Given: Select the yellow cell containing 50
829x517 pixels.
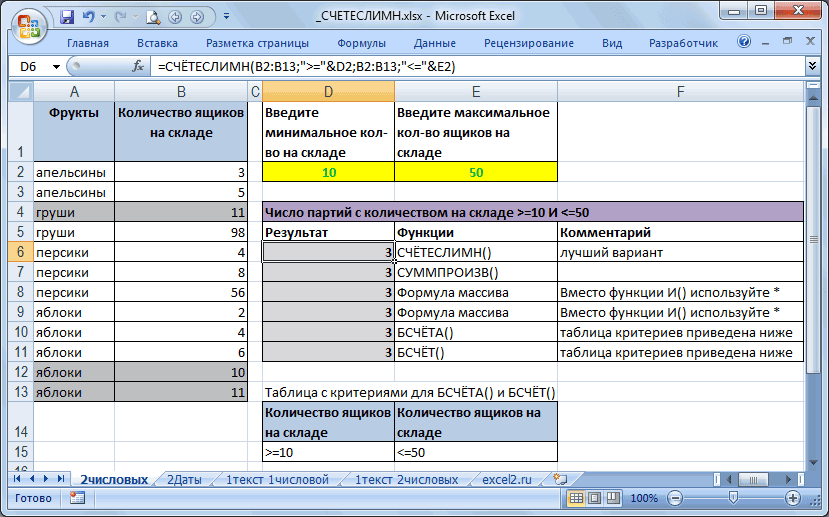Looking at the screenshot, I should pos(476,172).
